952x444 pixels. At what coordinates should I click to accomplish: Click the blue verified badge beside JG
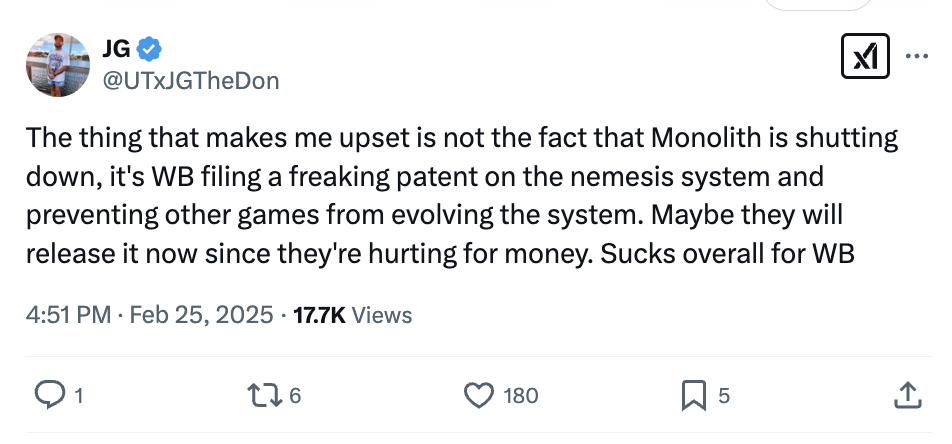pyautogui.click(x=150, y=48)
